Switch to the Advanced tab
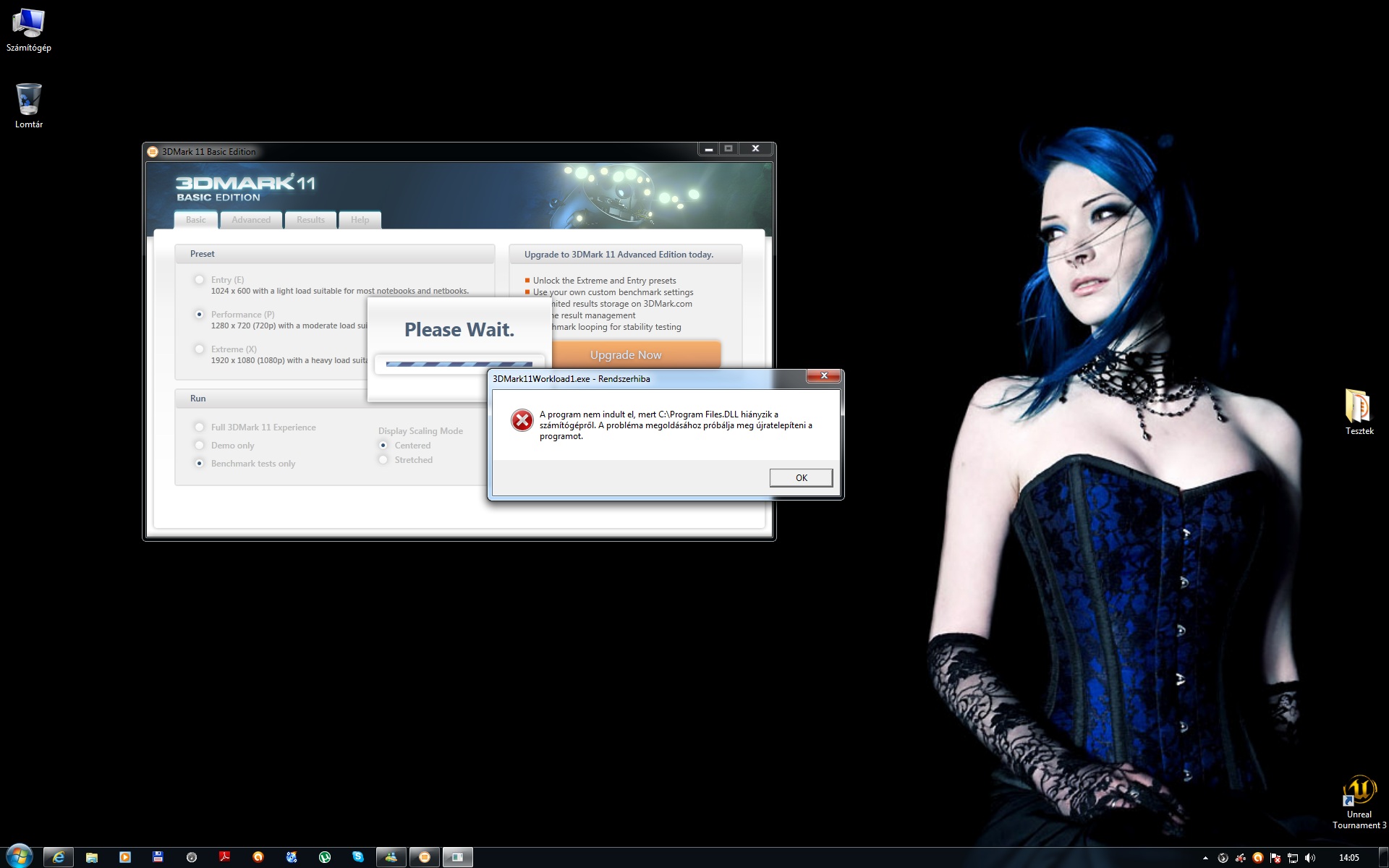 coord(251,220)
